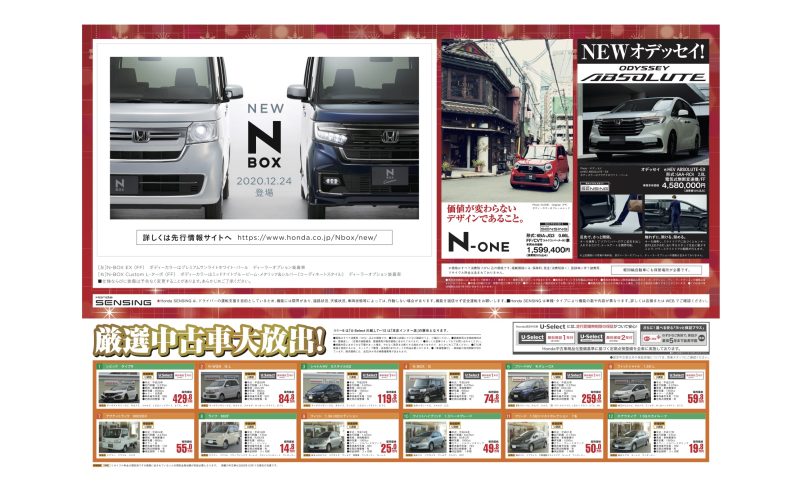Screen dimensions: 800x500
Task: Click the 259.8 price on card 5
Action: 592,398
